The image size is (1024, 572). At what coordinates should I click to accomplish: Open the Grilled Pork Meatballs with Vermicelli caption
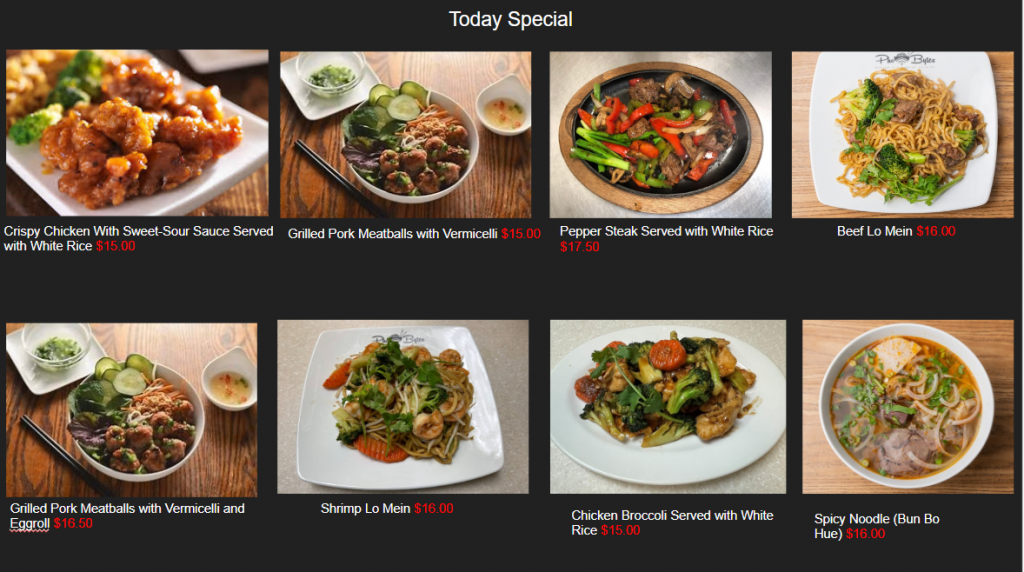point(392,234)
